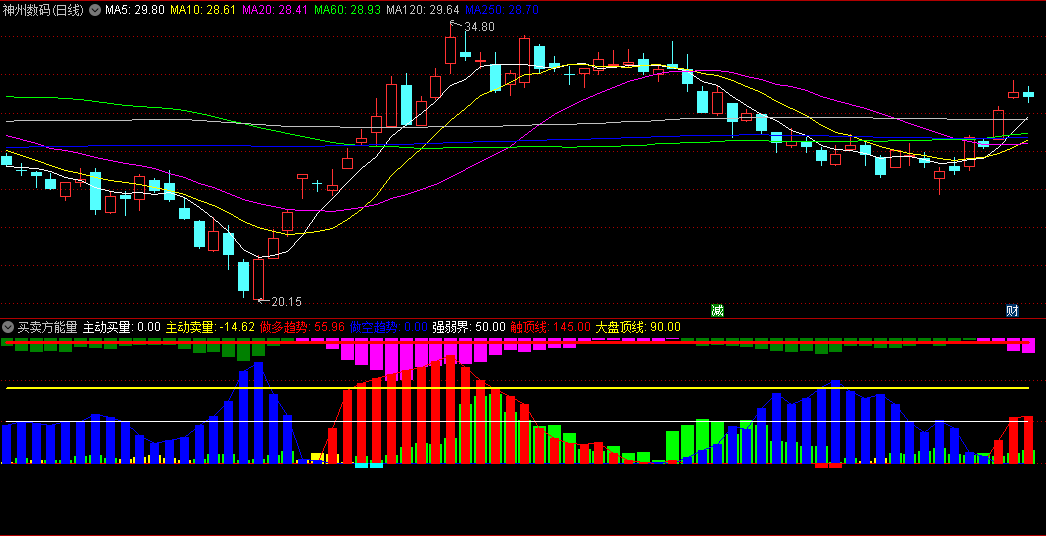This screenshot has height=536, width=1046.
Task: Select the MA60: 28.93 label
Action: point(347,10)
